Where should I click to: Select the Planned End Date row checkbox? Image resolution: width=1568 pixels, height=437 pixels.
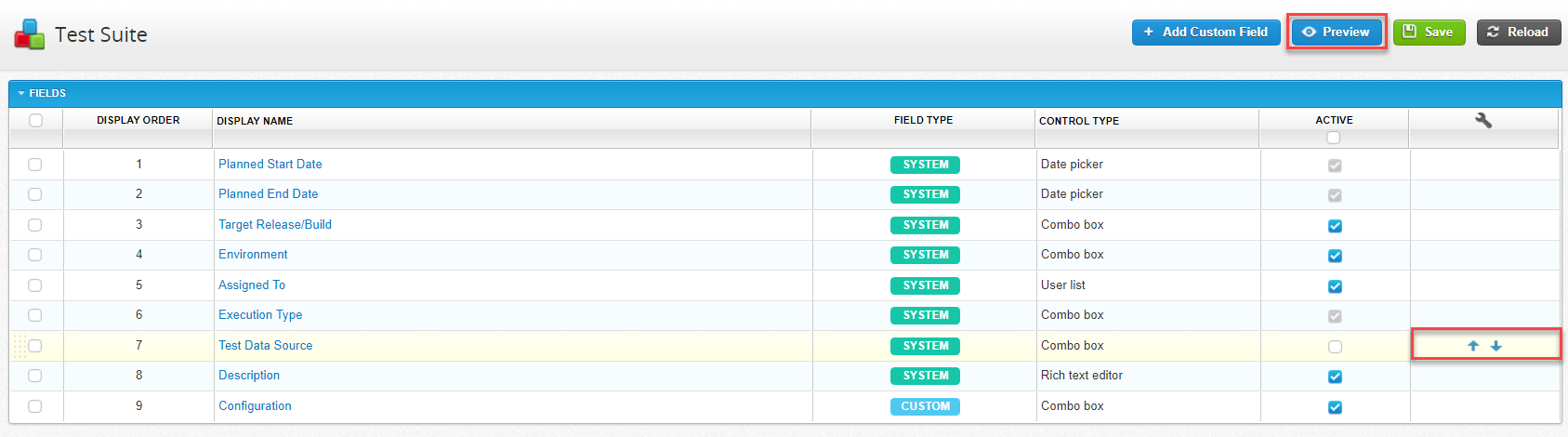(35, 194)
